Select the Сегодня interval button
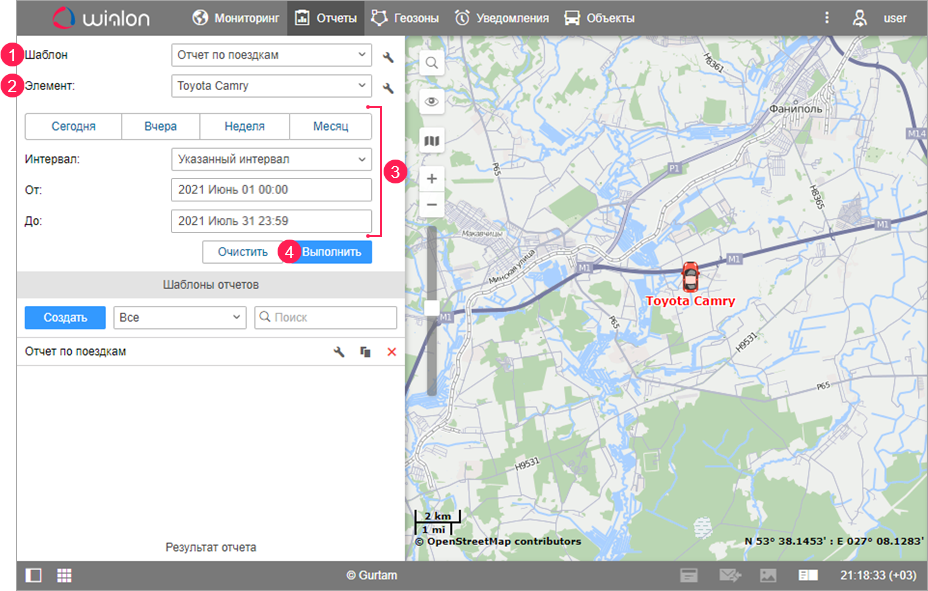 coord(73,126)
